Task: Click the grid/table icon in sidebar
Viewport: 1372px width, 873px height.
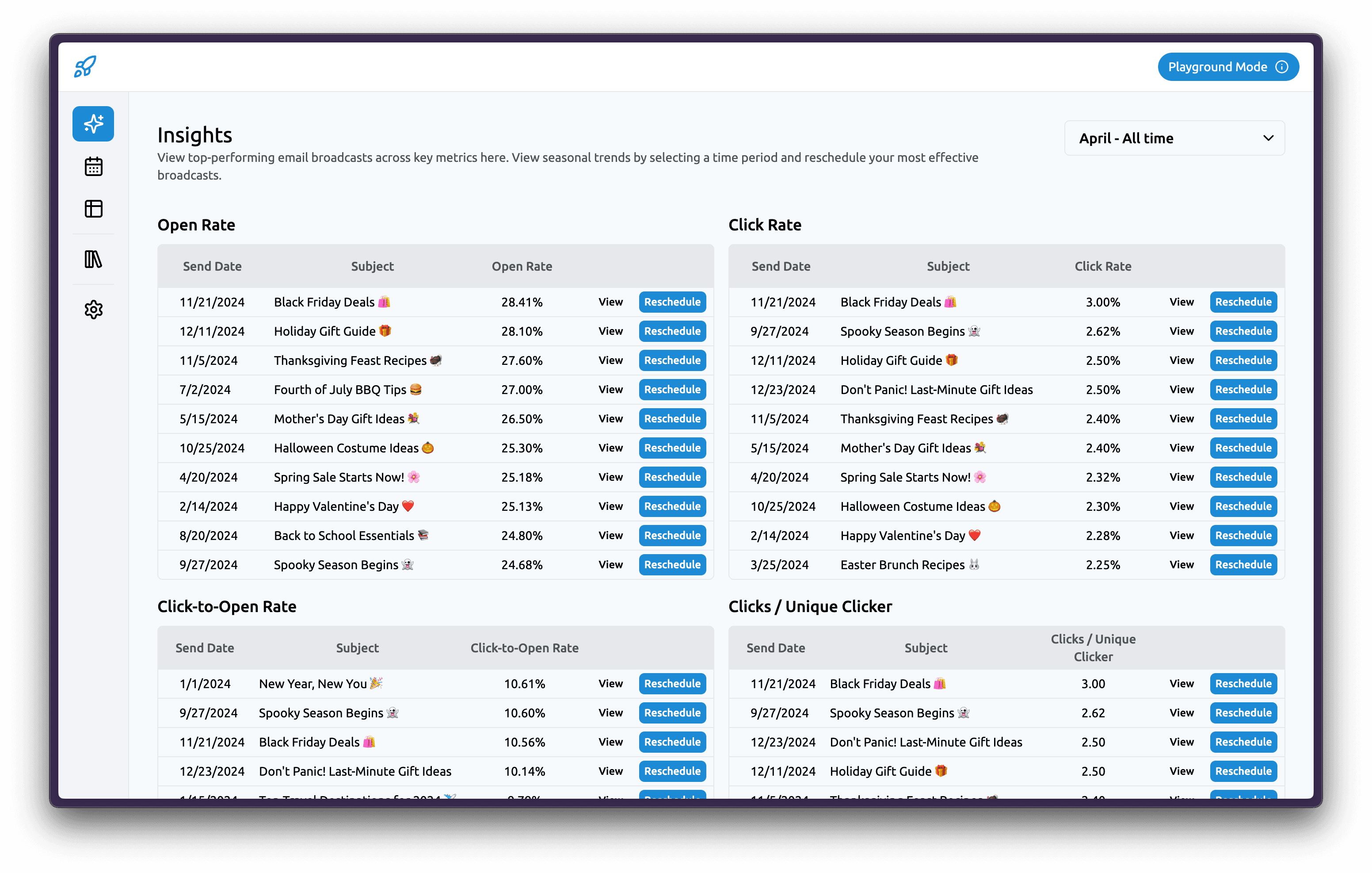Action: click(94, 210)
